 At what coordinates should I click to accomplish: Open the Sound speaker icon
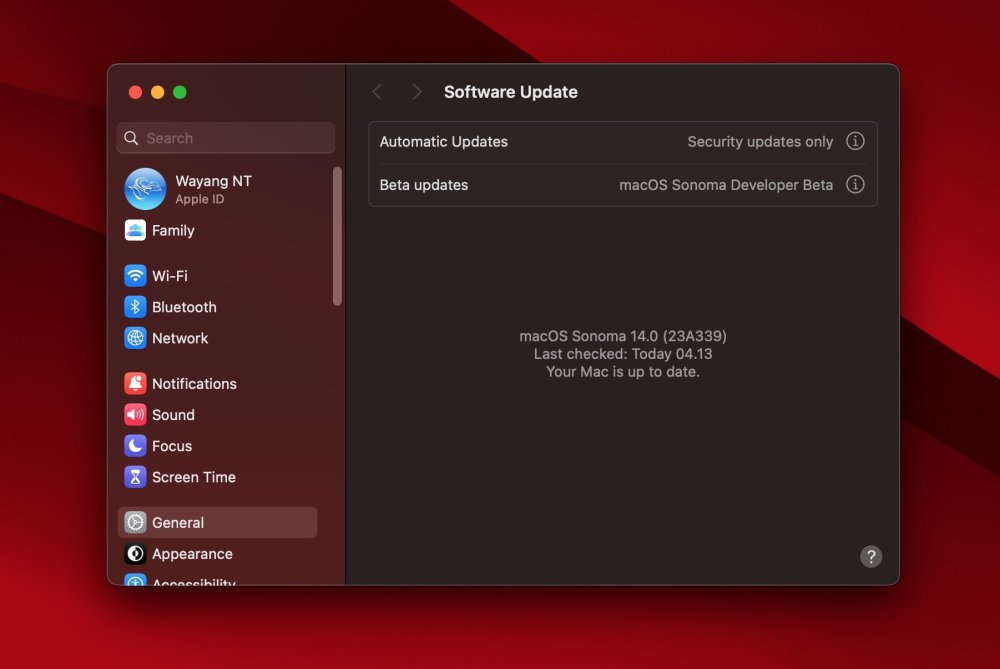135,415
